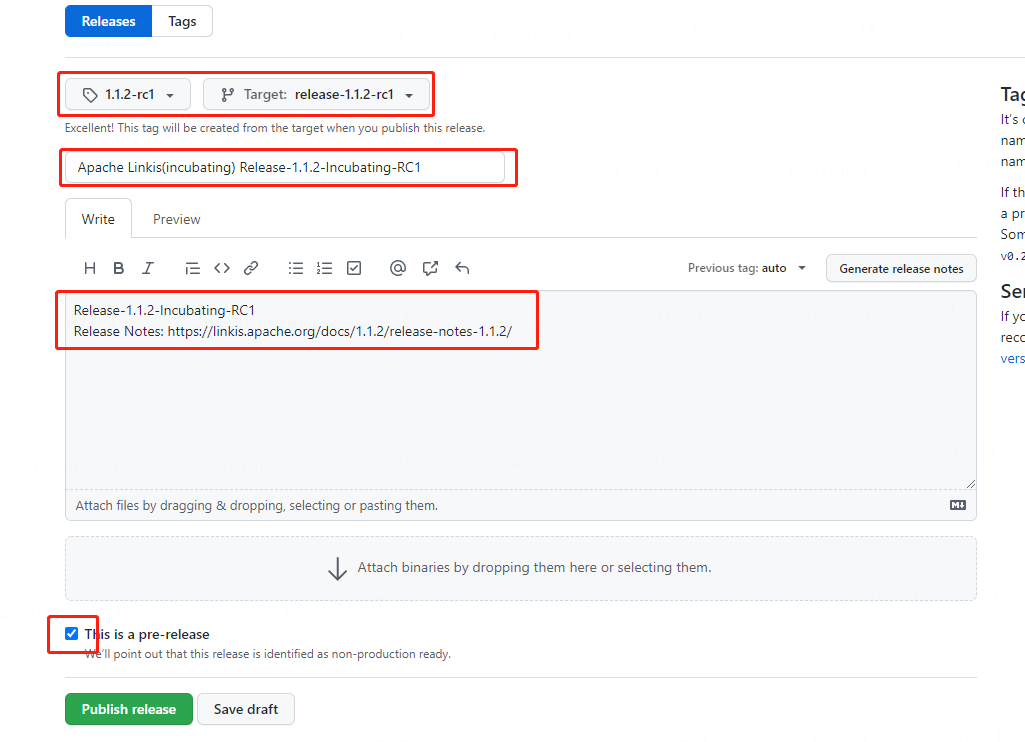Insert a numbered list
This screenshot has width=1025, height=742.
[324, 268]
